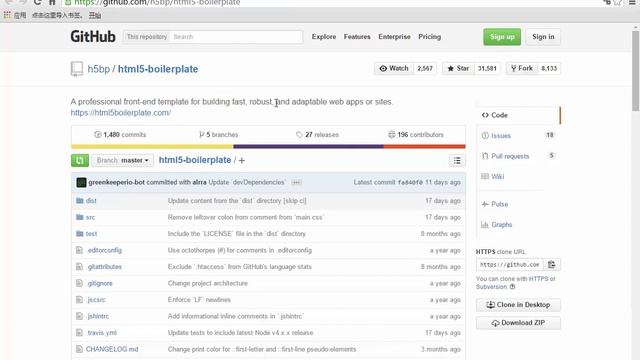View the 5 branches link
Viewport: 640px width, 360px height.
click(218, 135)
